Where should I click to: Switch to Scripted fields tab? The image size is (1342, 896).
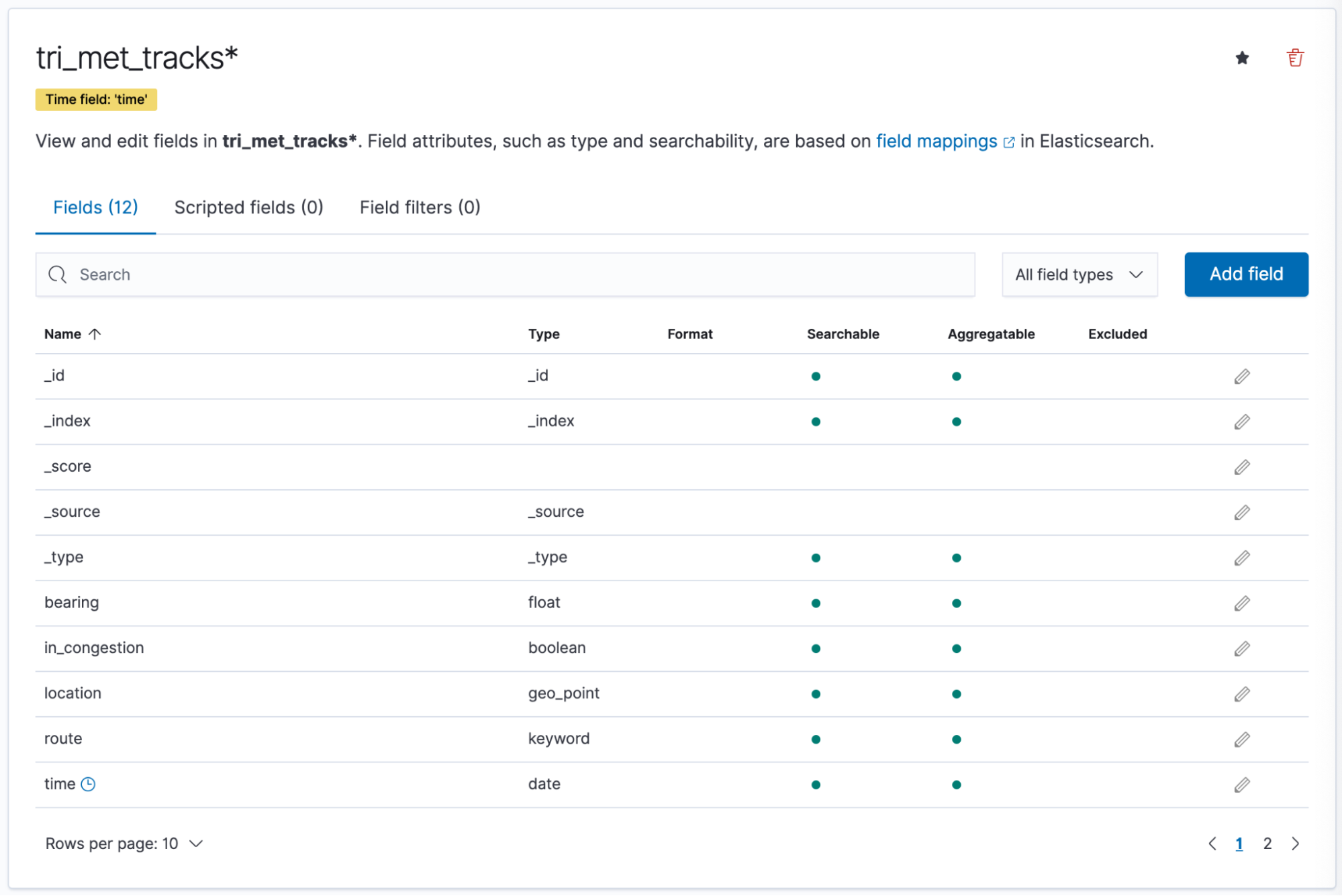[x=248, y=207]
